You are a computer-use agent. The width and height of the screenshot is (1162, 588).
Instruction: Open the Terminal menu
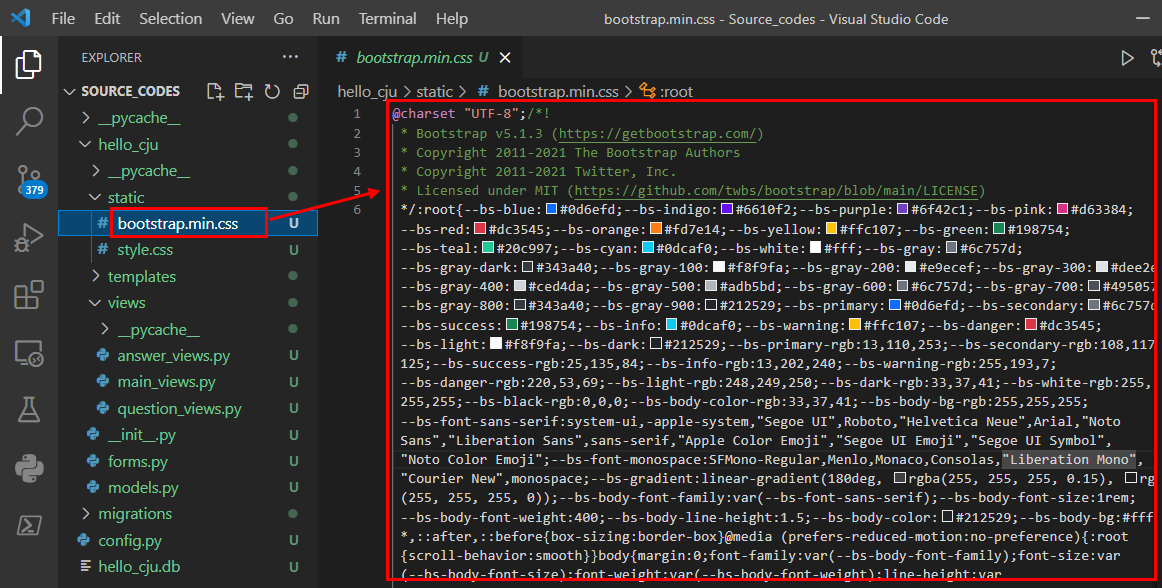point(387,19)
